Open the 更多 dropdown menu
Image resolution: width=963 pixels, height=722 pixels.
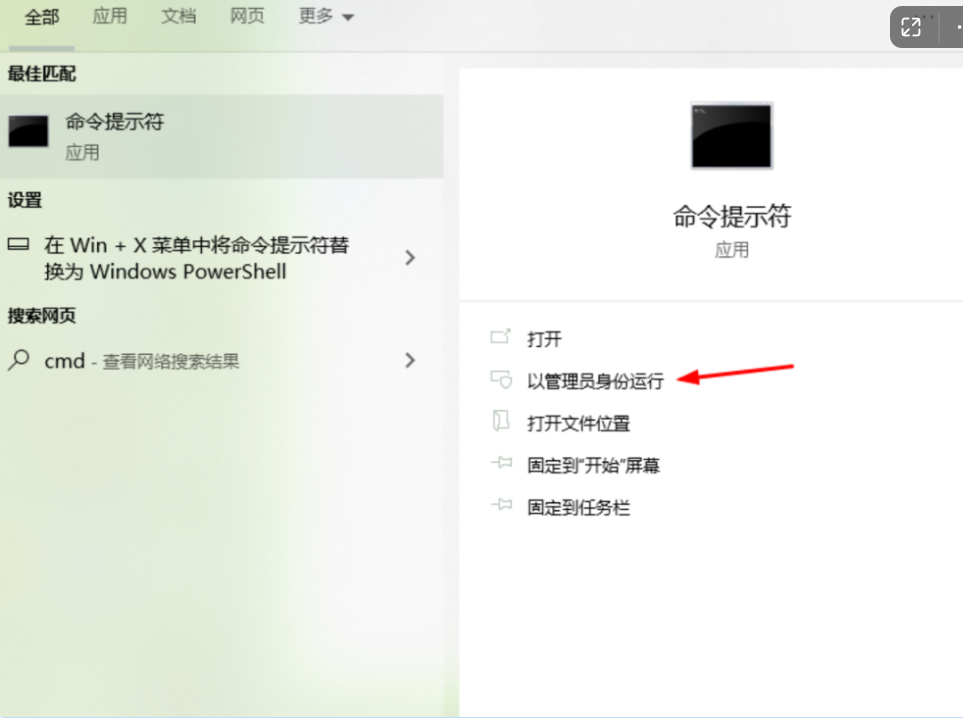(x=326, y=16)
